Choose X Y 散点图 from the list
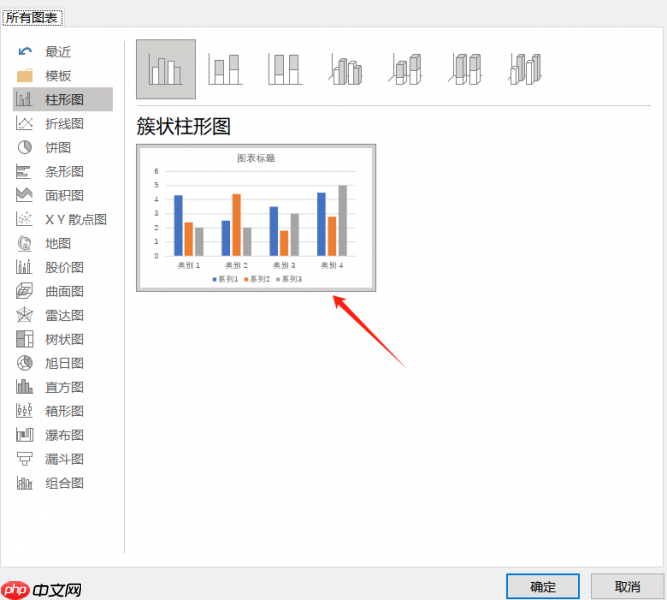Screen dimensions: 667x600 pos(76,219)
